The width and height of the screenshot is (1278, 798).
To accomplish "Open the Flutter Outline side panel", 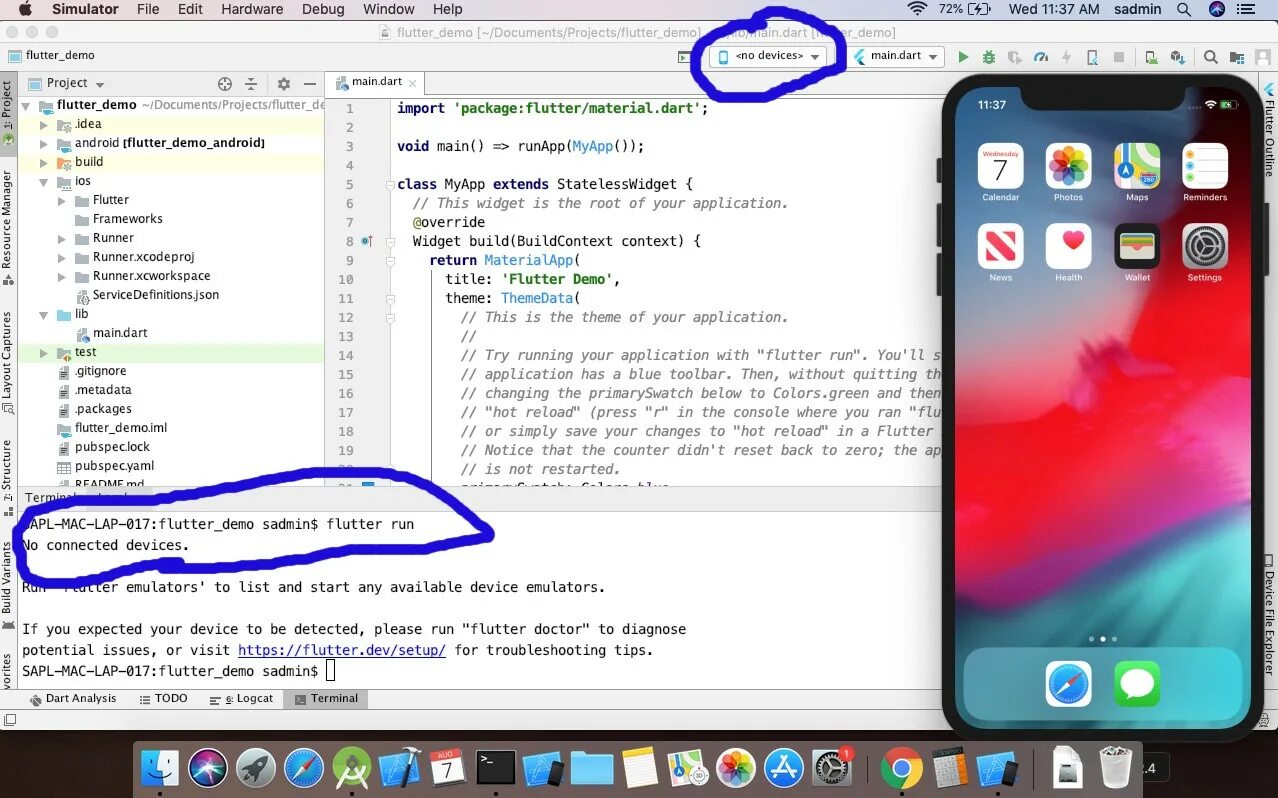I will (x=1270, y=131).
